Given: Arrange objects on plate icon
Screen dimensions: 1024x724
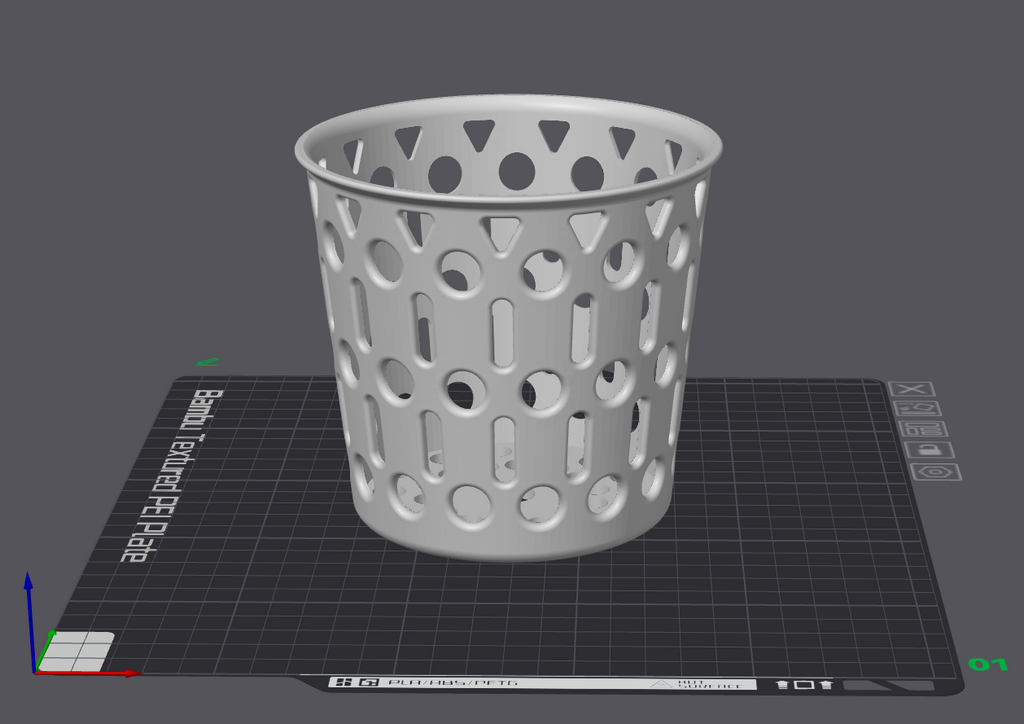Looking at the screenshot, I should [924, 429].
